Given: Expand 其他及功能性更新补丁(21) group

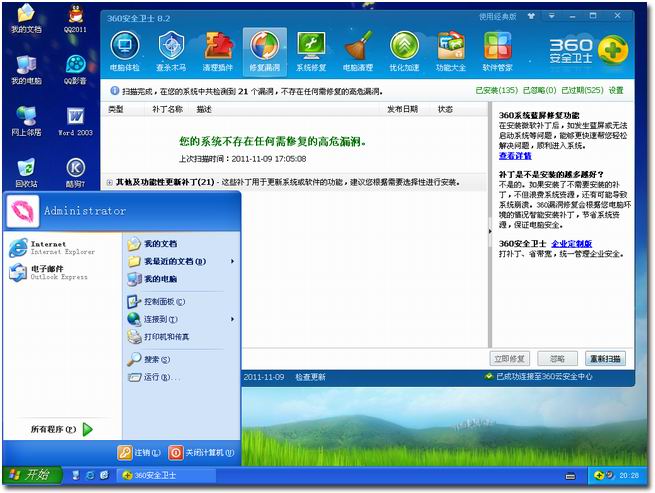Looking at the screenshot, I should (109, 182).
